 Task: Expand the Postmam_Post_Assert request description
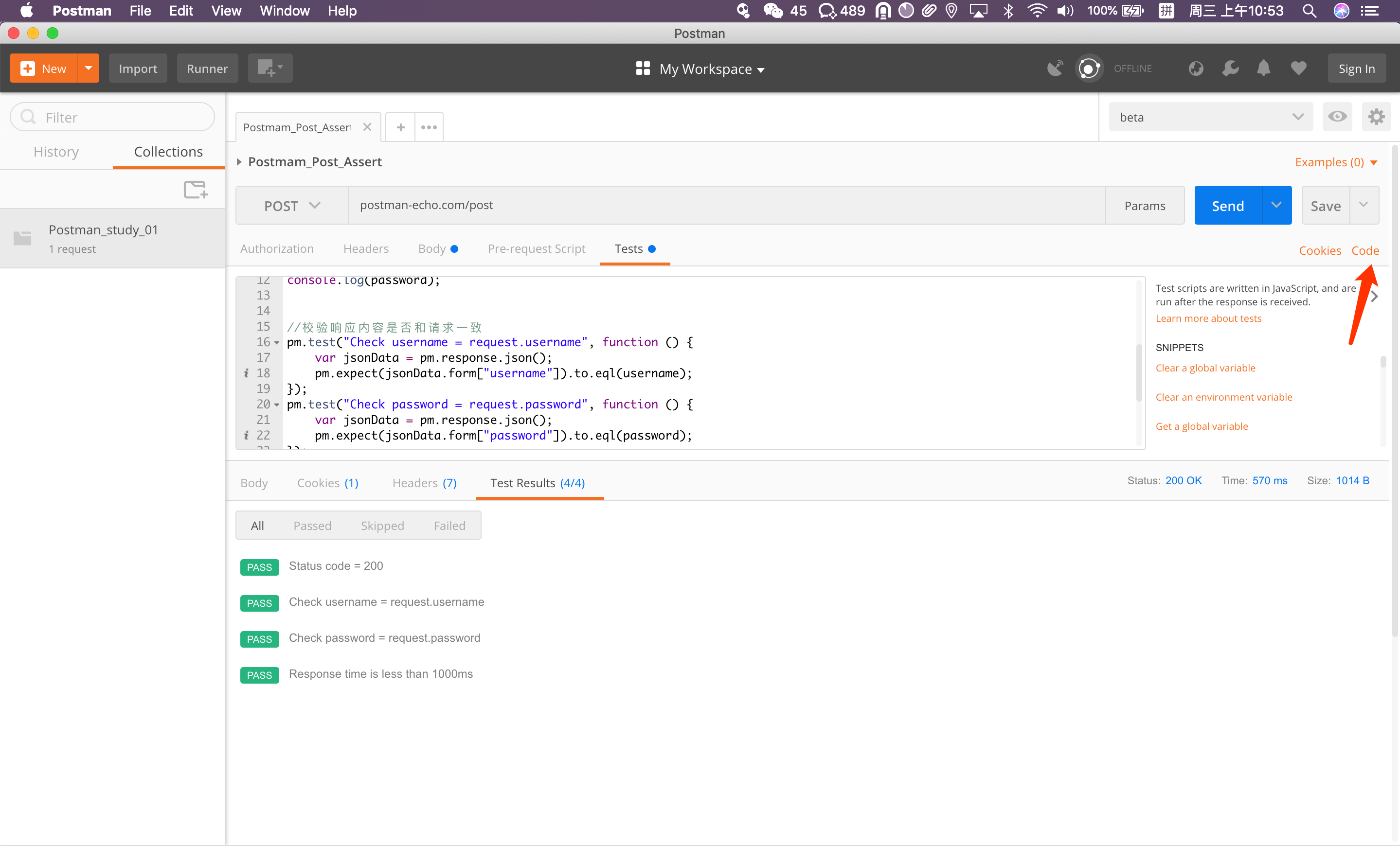tap(239, 162)
